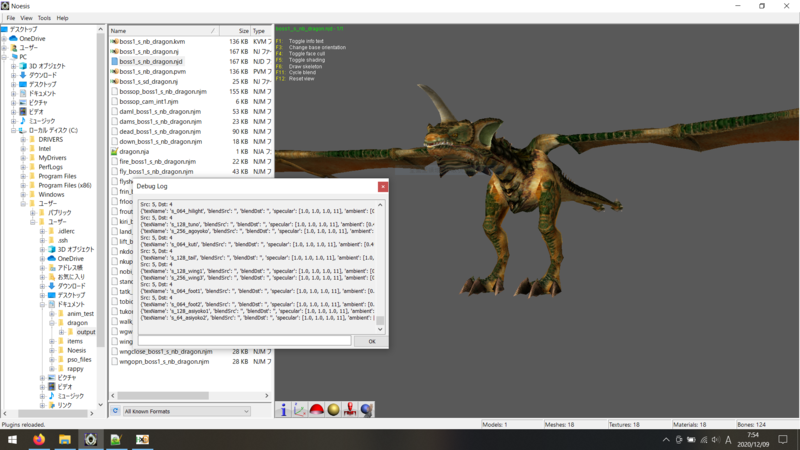Select the dragon.nja file icon

pos(115,152)
